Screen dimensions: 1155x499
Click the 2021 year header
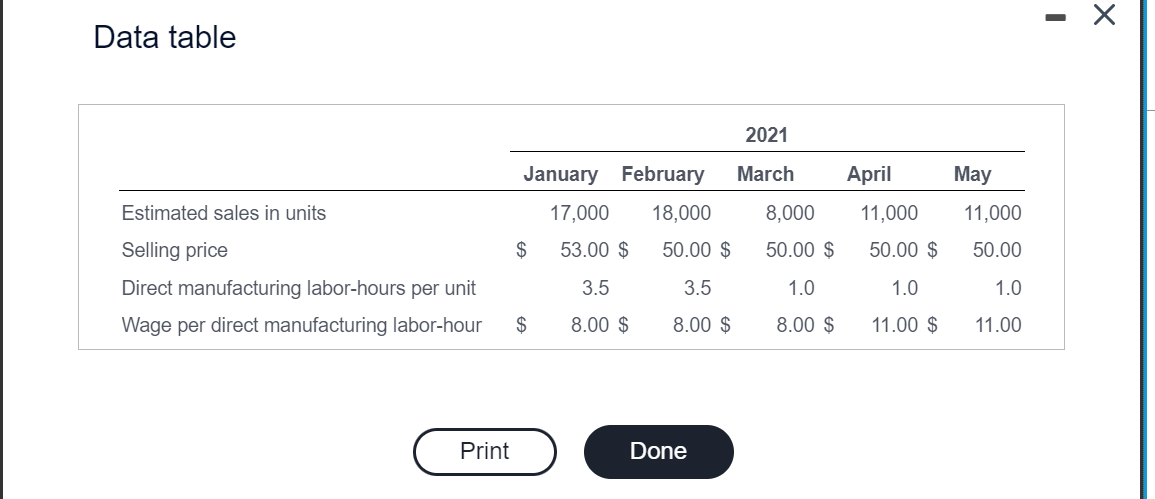click(766, 135)
